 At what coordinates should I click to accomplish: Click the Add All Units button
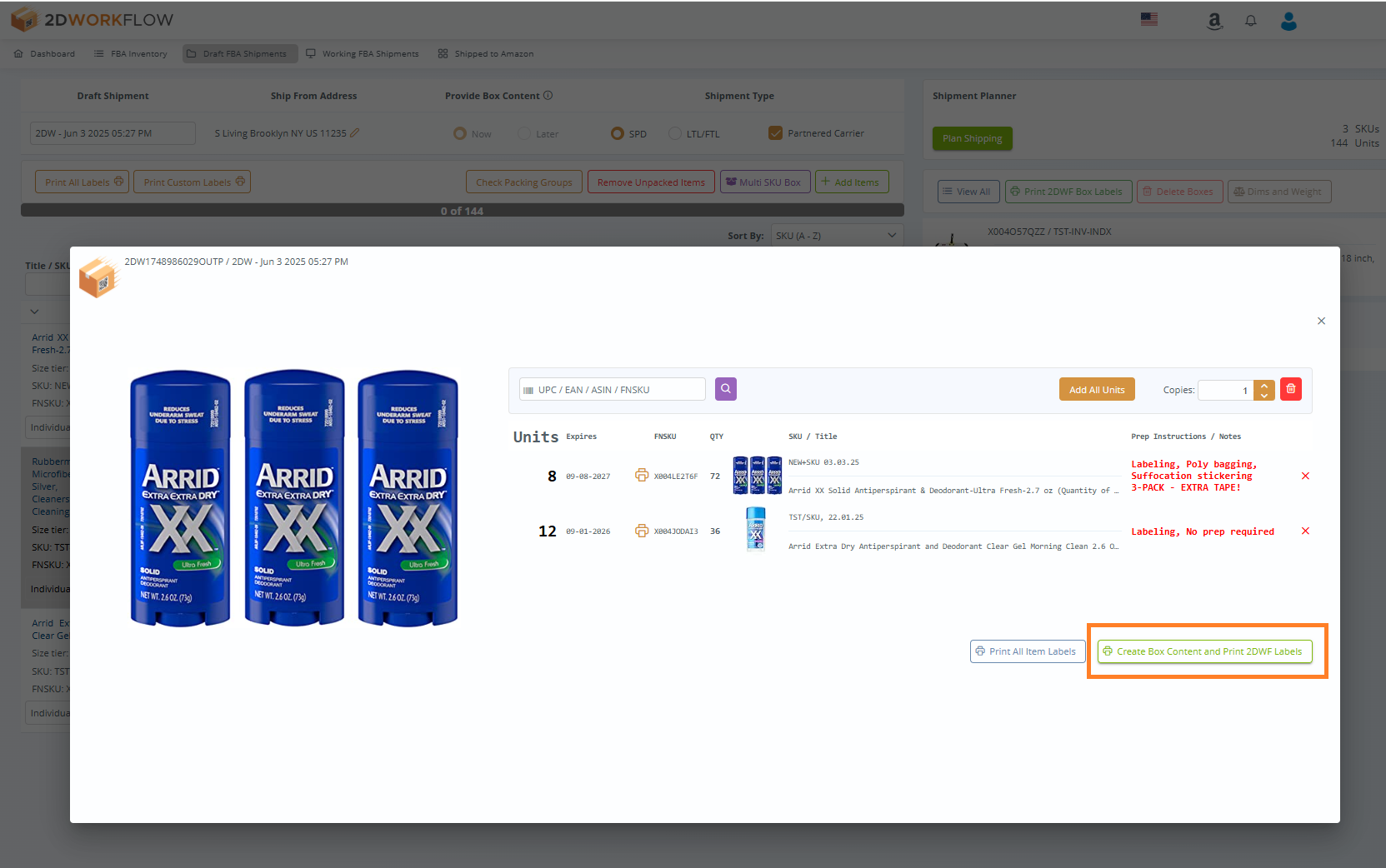1096,389
